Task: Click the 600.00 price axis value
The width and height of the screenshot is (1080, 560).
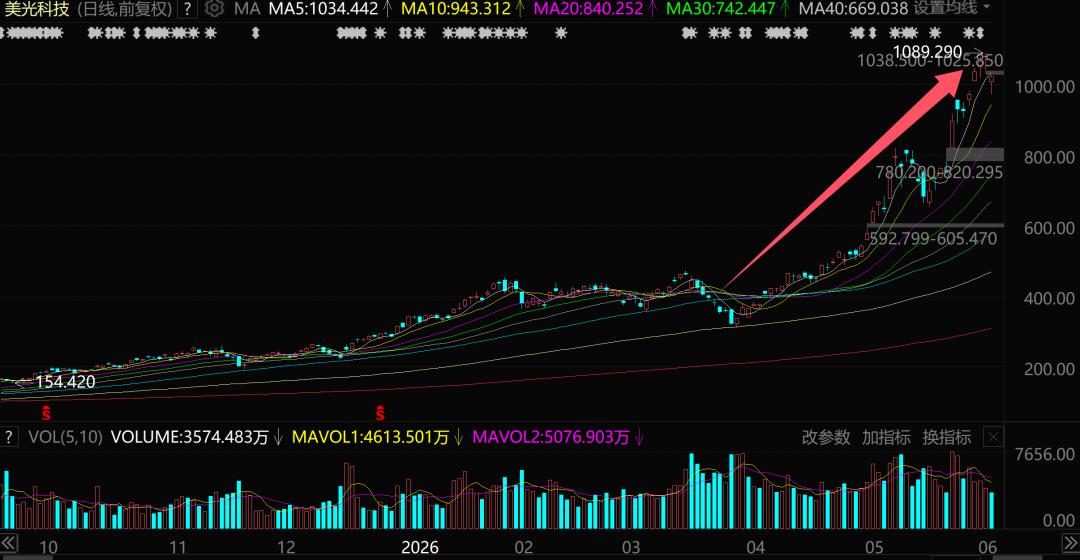Action: pos(1049,228)
